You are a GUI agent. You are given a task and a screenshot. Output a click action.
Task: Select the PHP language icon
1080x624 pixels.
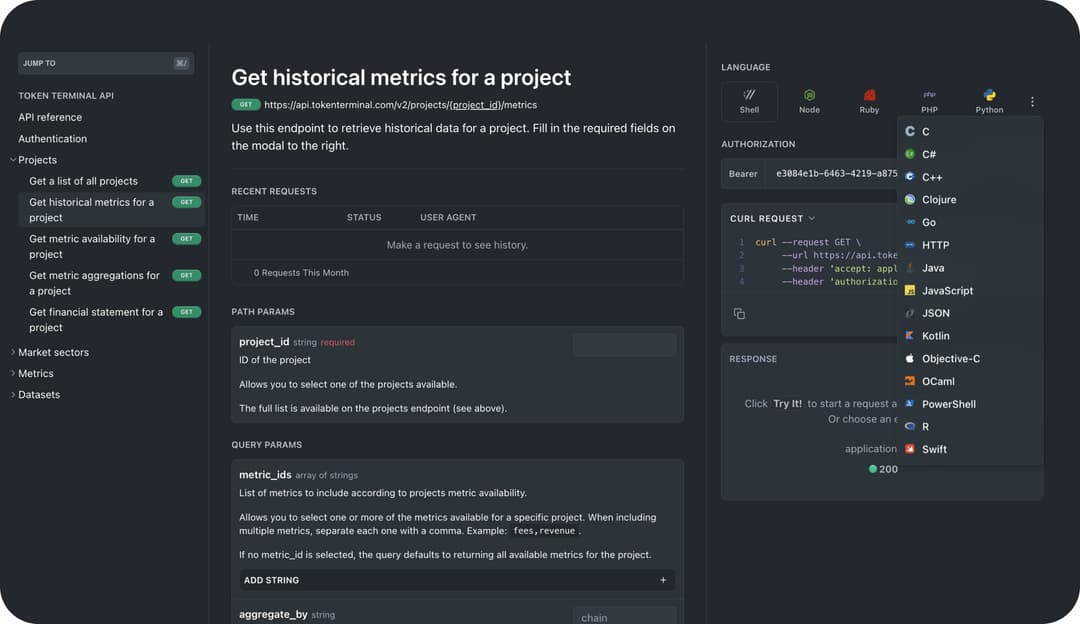929,101
